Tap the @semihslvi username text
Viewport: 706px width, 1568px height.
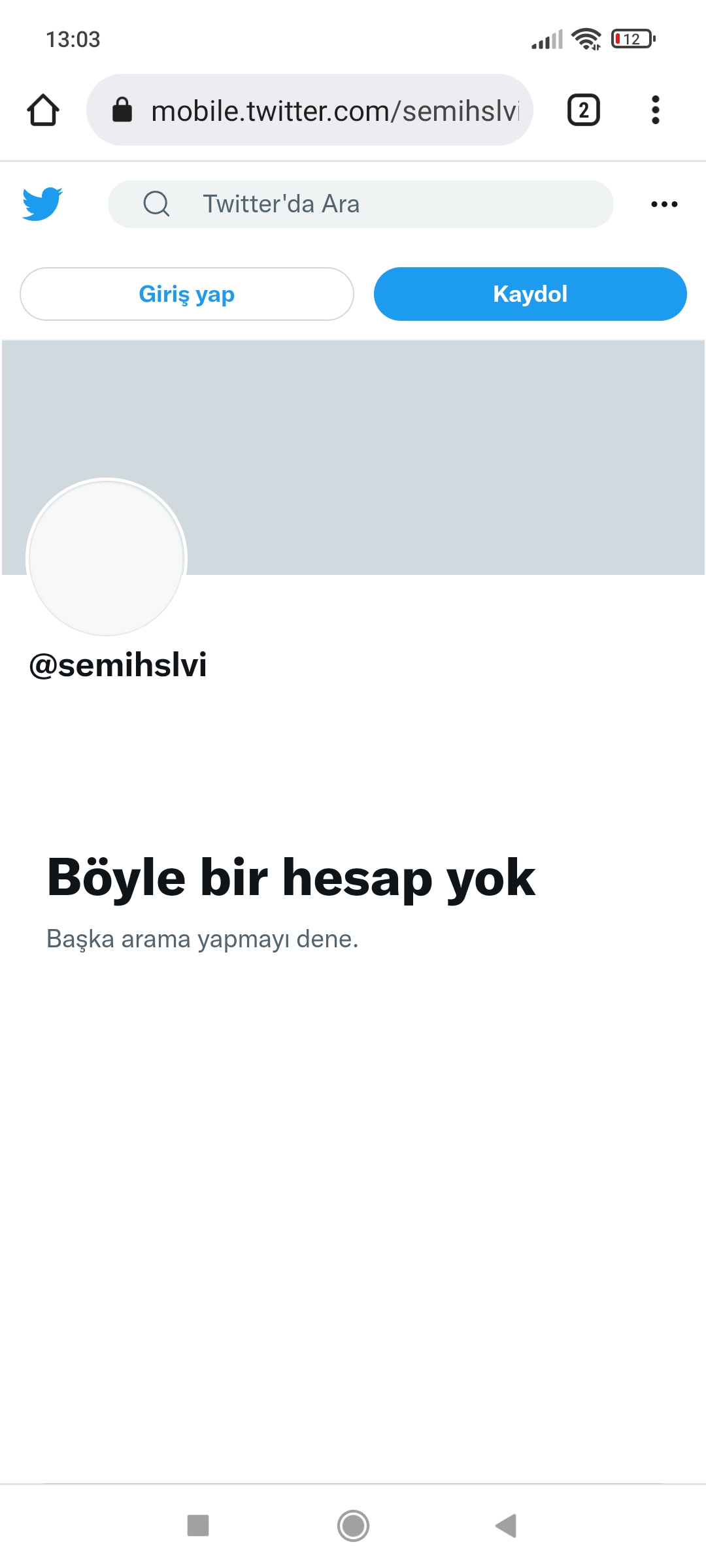tap(118, 665)
